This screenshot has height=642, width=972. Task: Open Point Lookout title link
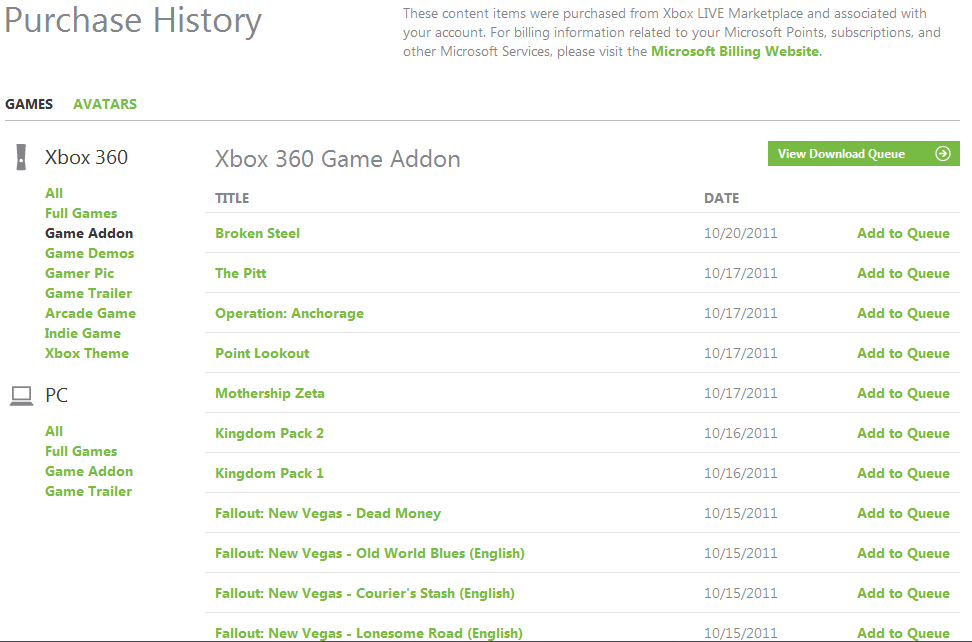[262, 353]
